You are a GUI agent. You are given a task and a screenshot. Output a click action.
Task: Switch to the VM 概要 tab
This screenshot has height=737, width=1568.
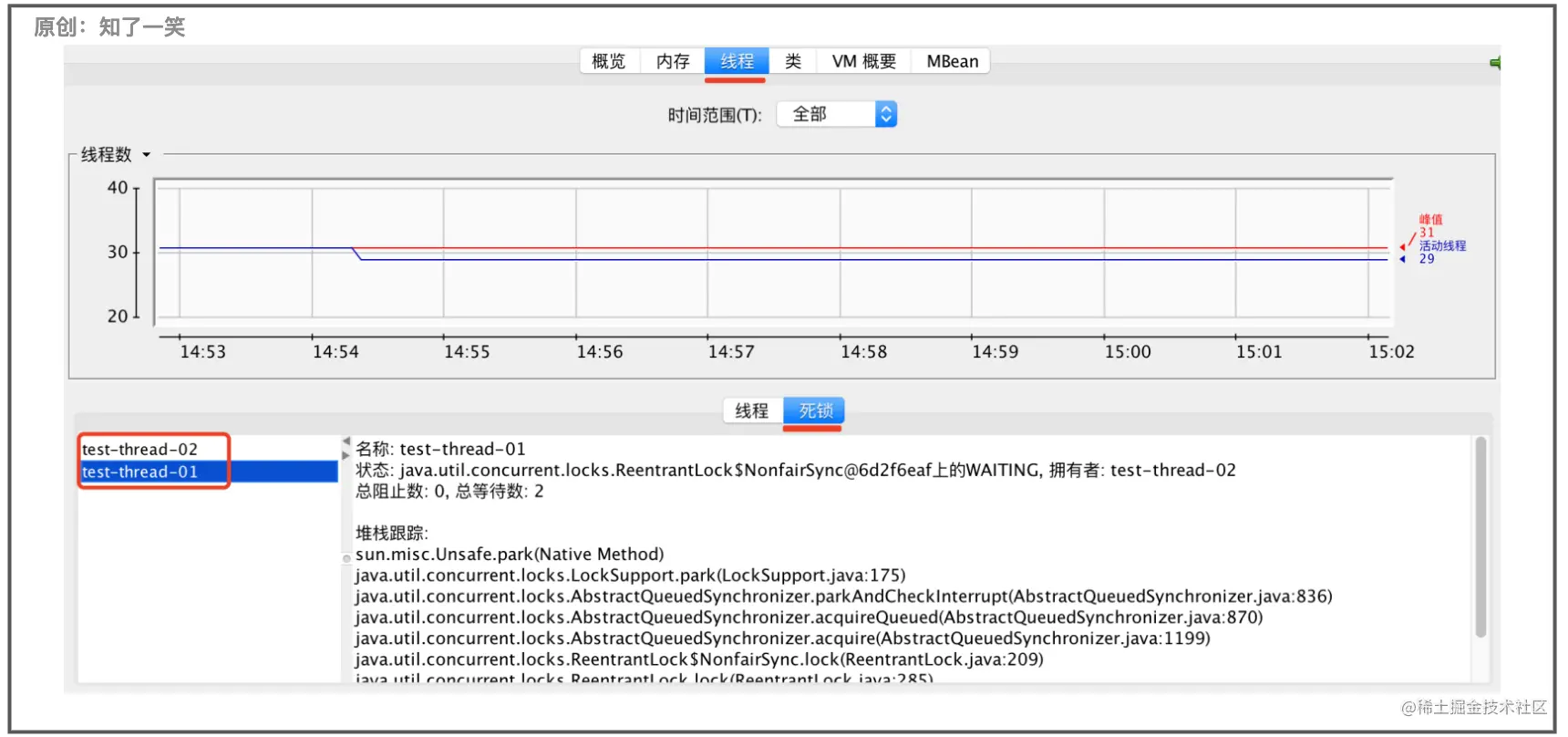tap(864, 61)
